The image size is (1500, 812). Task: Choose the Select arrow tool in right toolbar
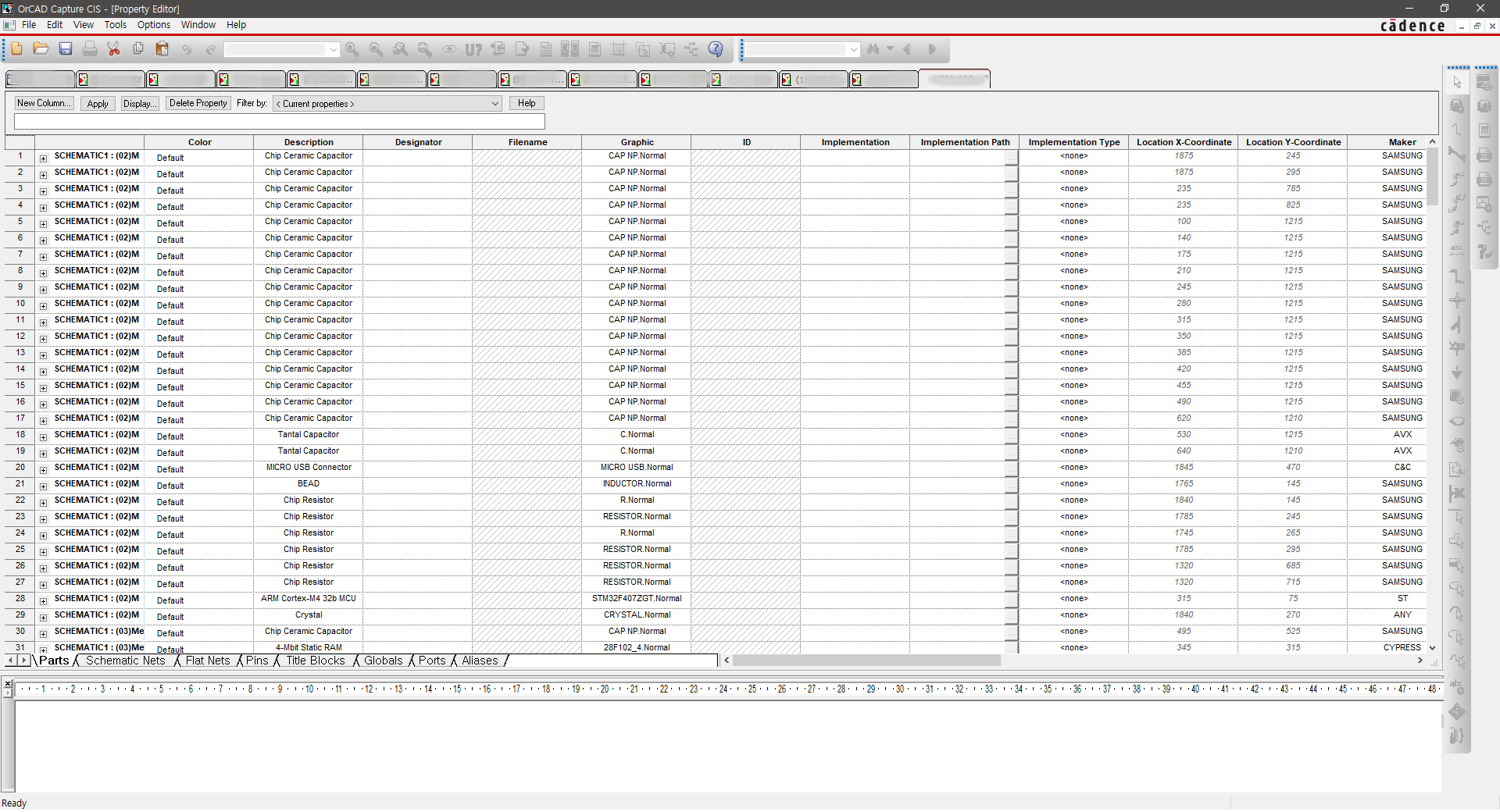pyautogui.click(x=1457, y=82)
